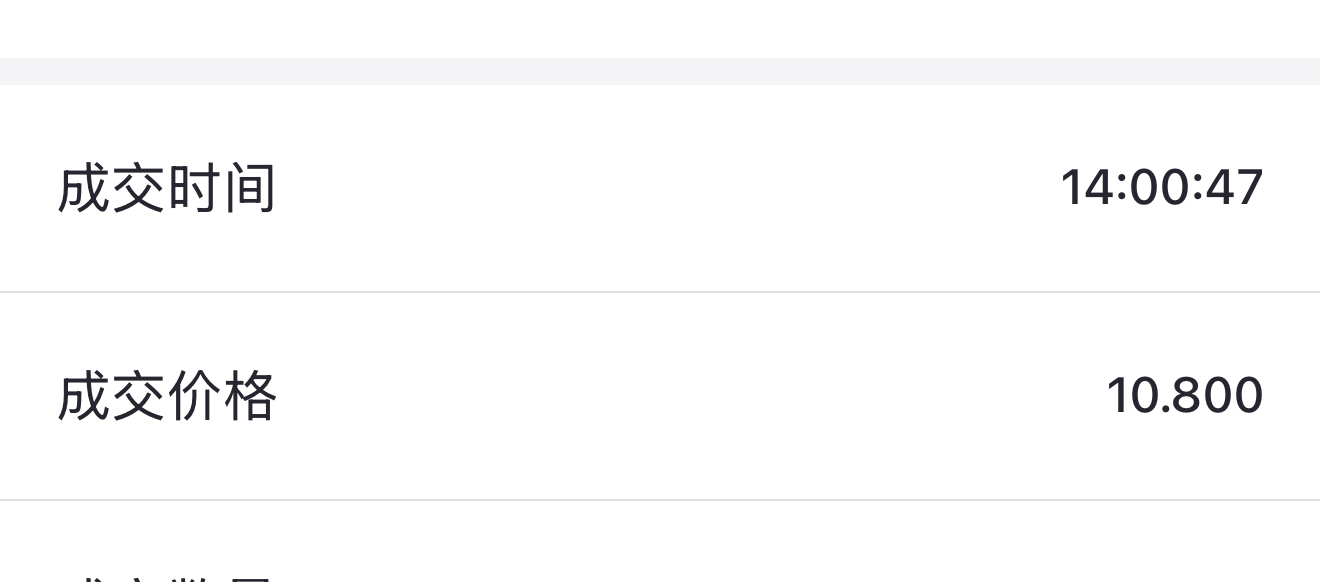Select the 14:00:47 time value

click(1161, 188)
